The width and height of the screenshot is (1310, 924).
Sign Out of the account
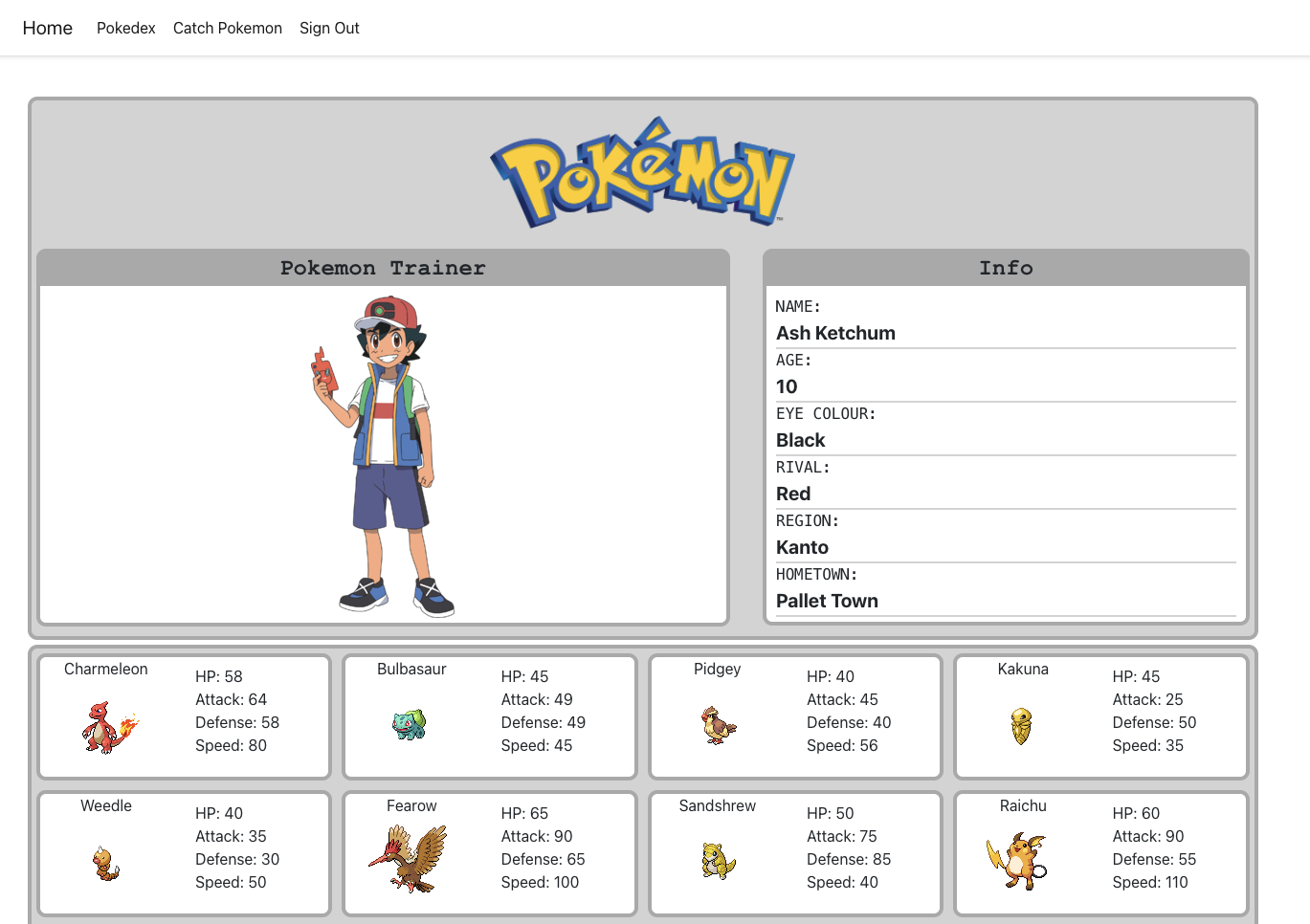[329, 29]
